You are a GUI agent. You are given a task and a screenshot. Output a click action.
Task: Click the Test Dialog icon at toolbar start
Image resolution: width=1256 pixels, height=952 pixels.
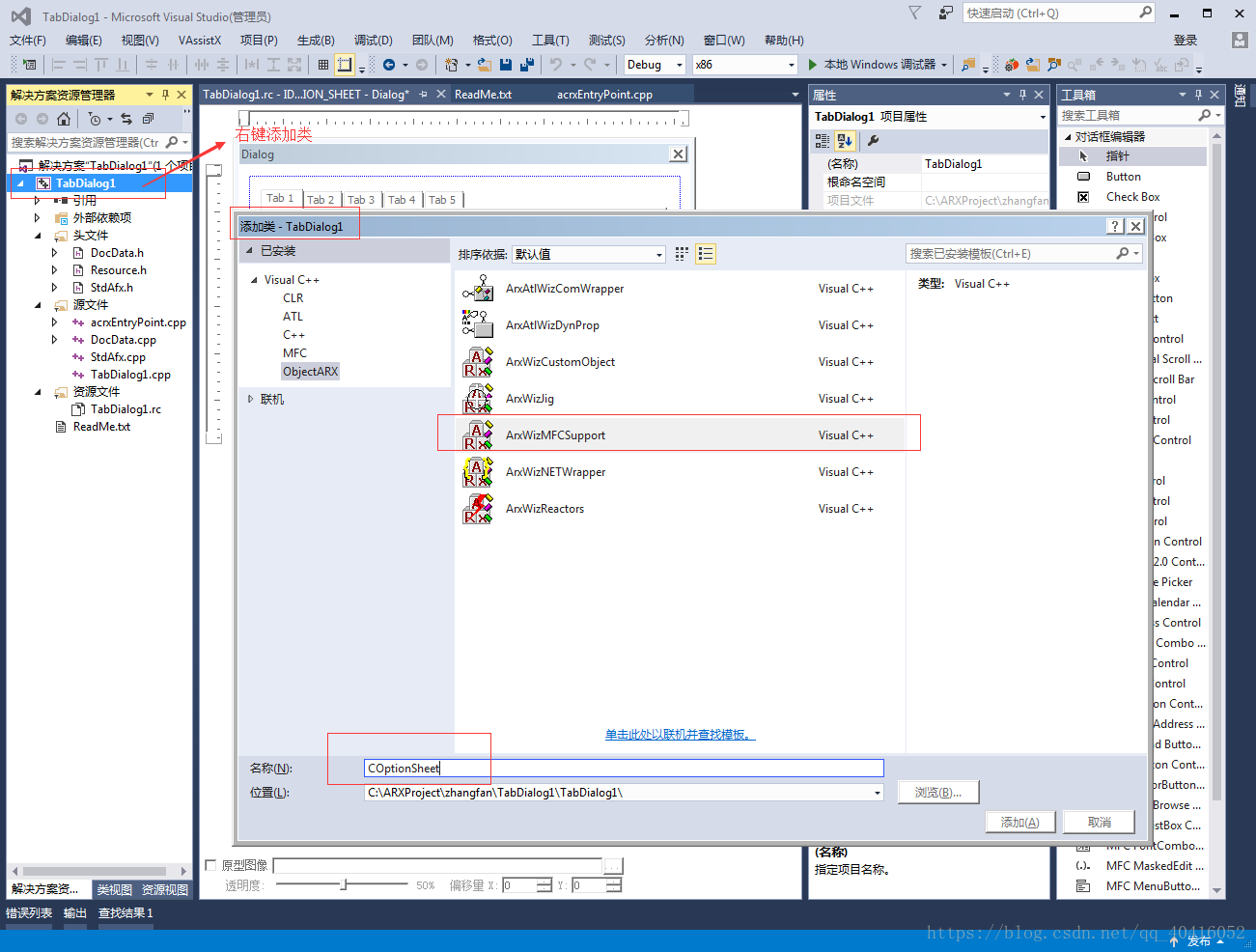point(30,65)
